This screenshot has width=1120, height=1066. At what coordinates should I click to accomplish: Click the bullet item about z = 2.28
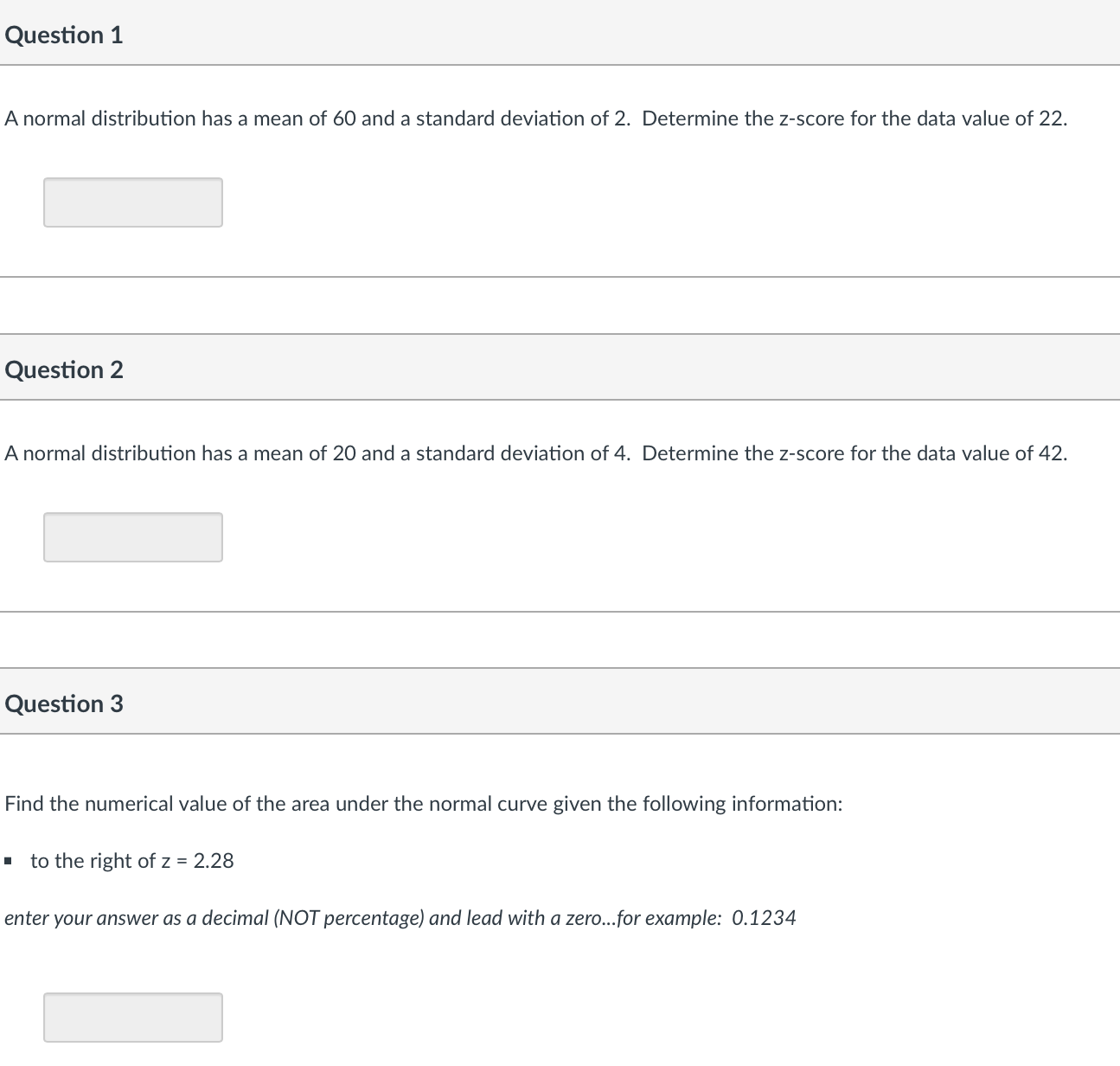coord(130,860)
